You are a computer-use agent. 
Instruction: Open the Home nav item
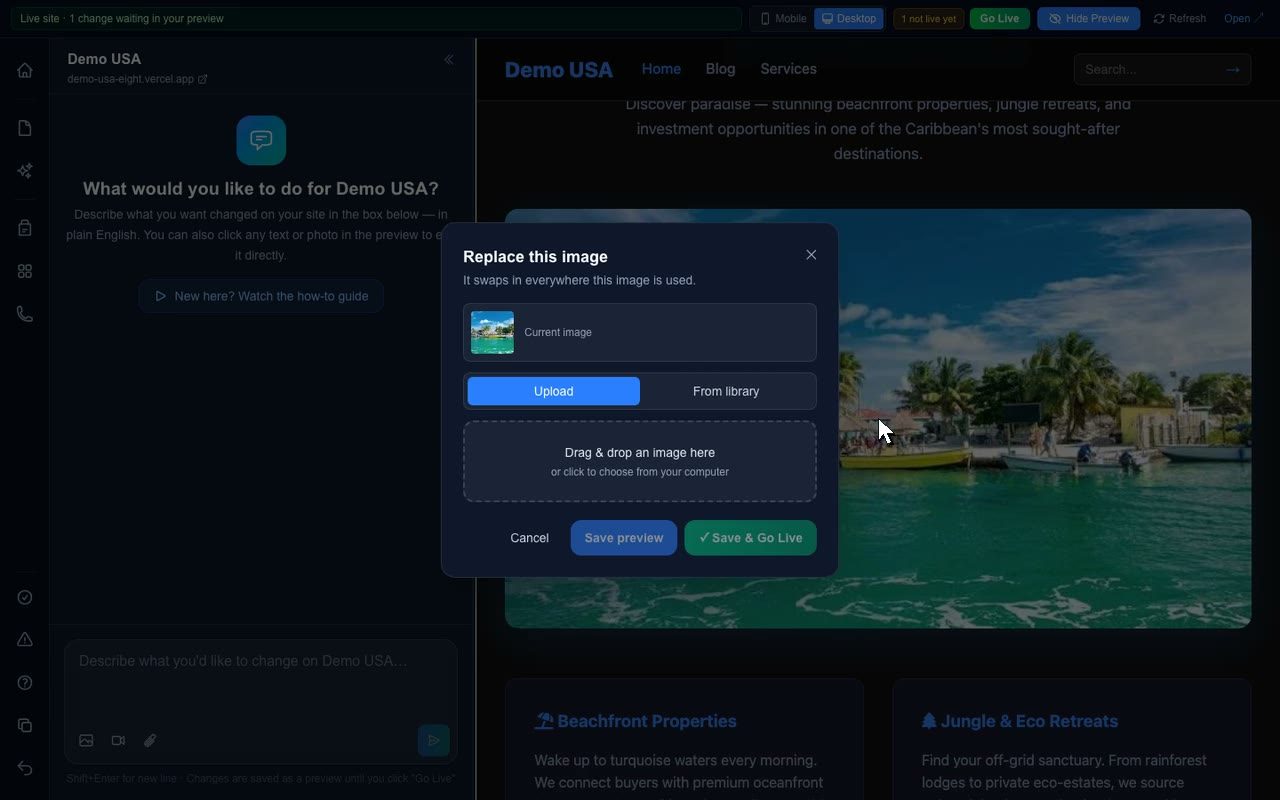point(661,69)
